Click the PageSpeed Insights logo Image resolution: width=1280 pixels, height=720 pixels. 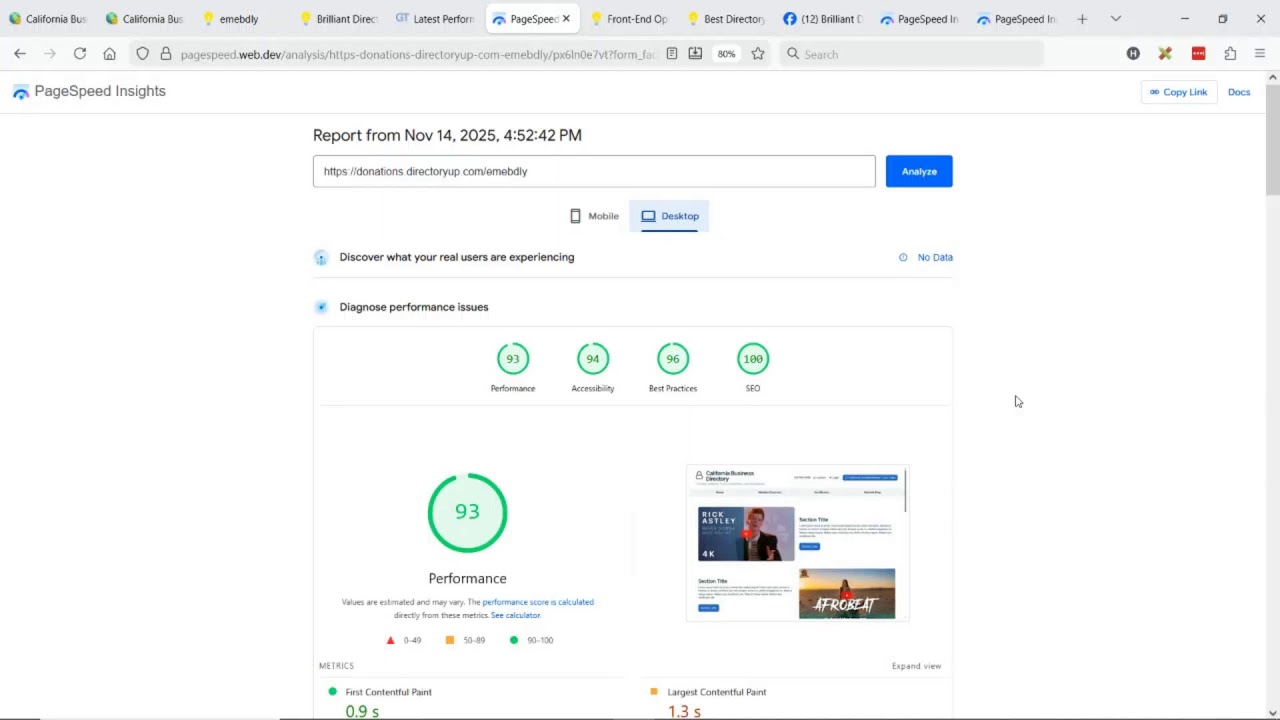[x=89, y=91]
